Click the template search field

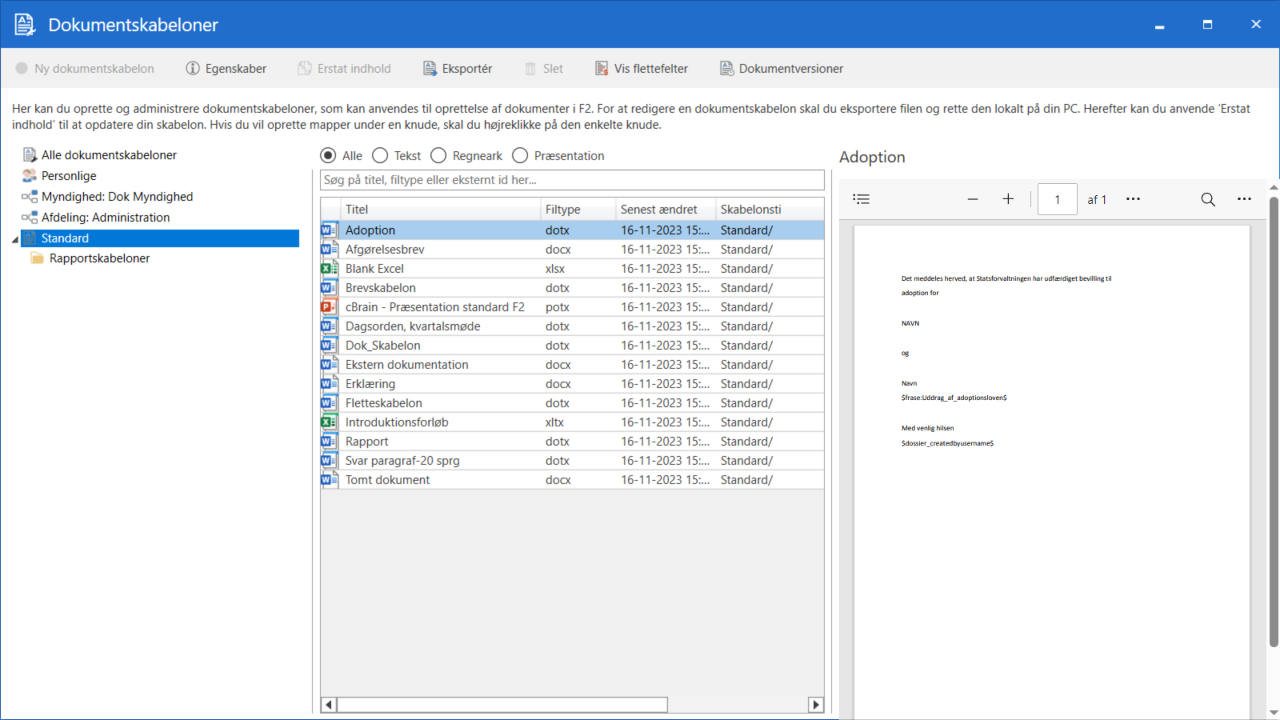tap(572, 180)
